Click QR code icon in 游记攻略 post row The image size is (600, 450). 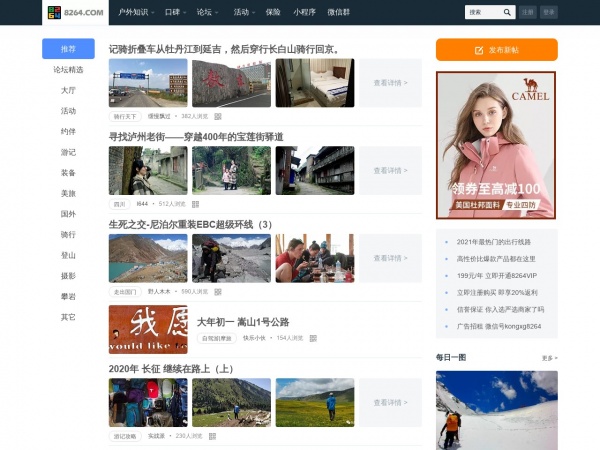(x=212, y=436)
